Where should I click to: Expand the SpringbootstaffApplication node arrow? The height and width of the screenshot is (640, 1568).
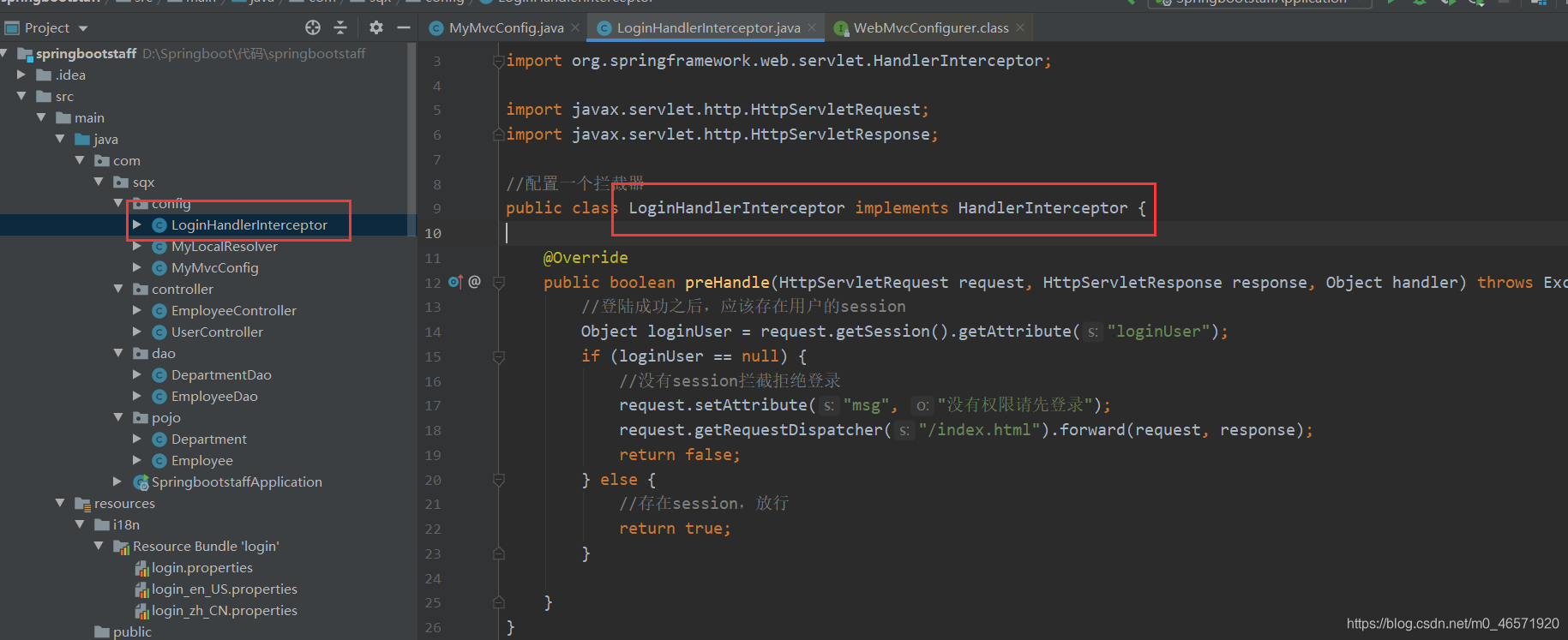[x=118, y=482]
